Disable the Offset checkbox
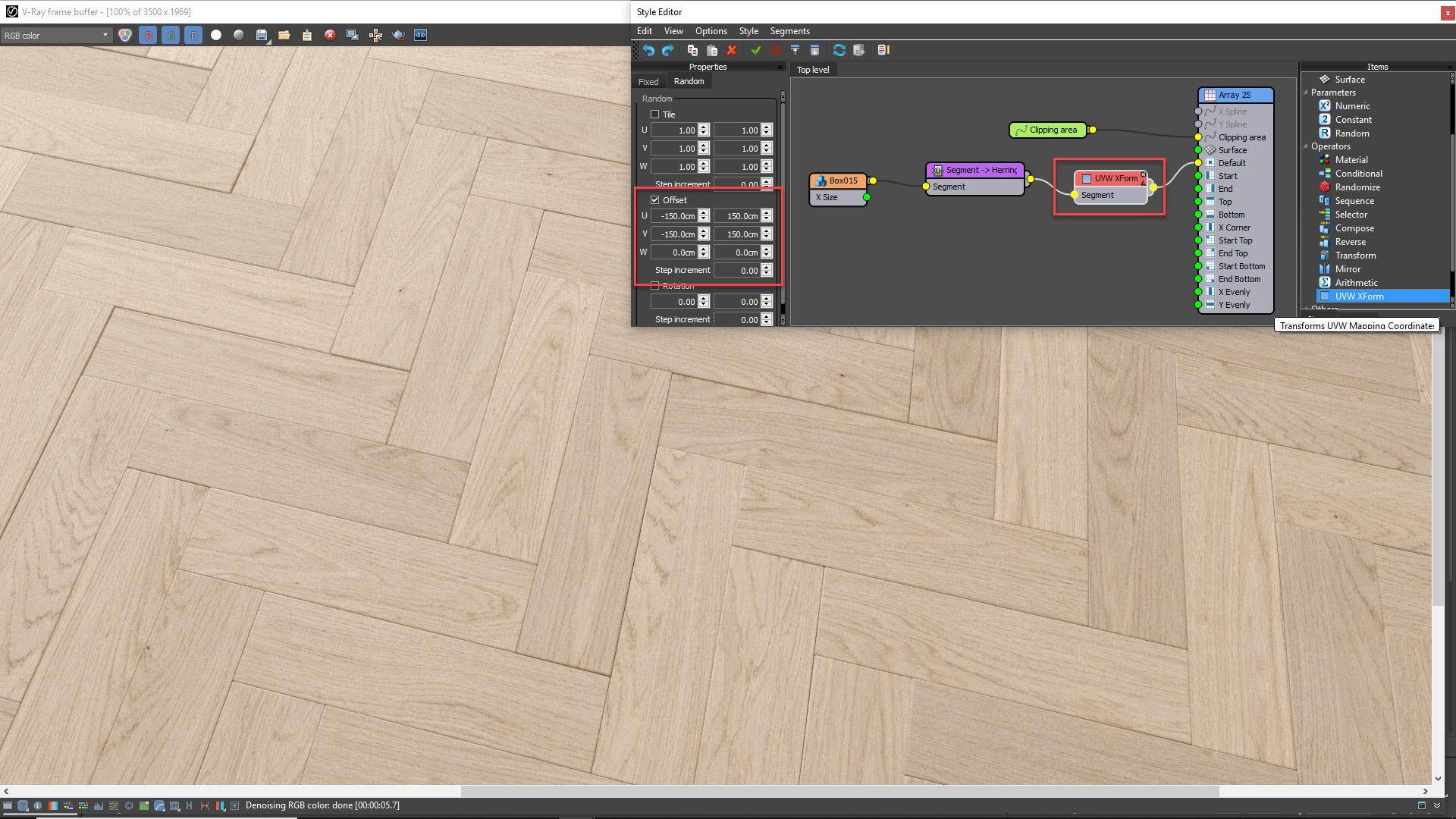Image resolution: width=1456 pixels, height=819 pixels. (655, 199)
